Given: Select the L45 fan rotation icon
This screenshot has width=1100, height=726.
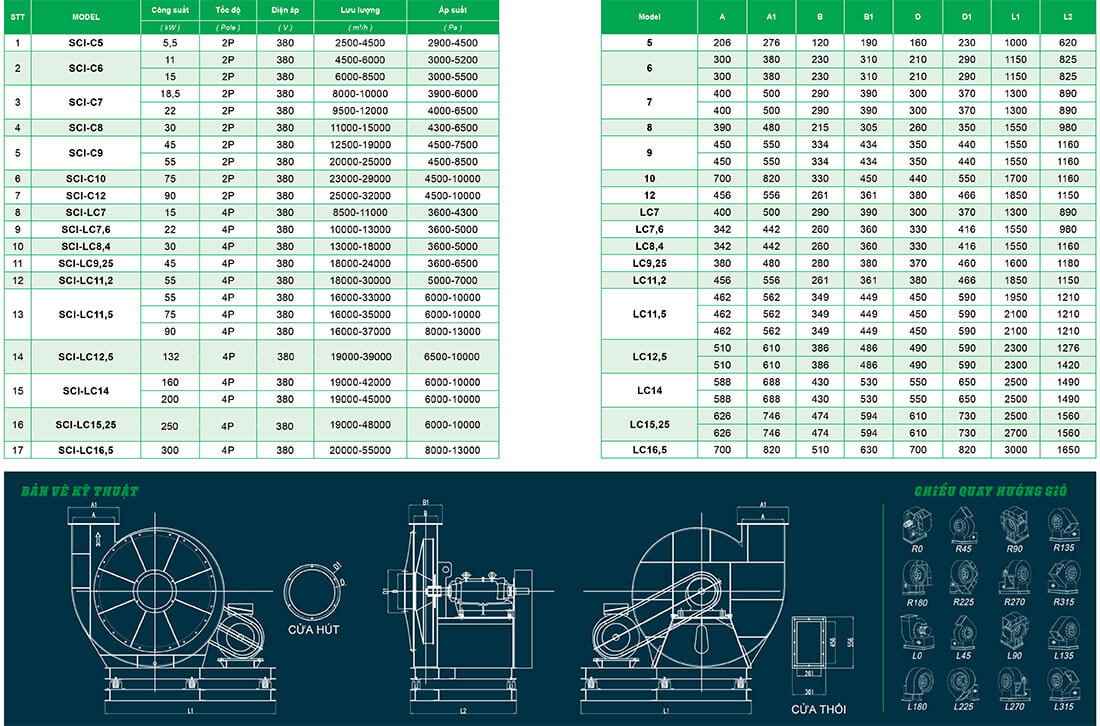Looking at the screenshot, I should [x=963, y=631].
